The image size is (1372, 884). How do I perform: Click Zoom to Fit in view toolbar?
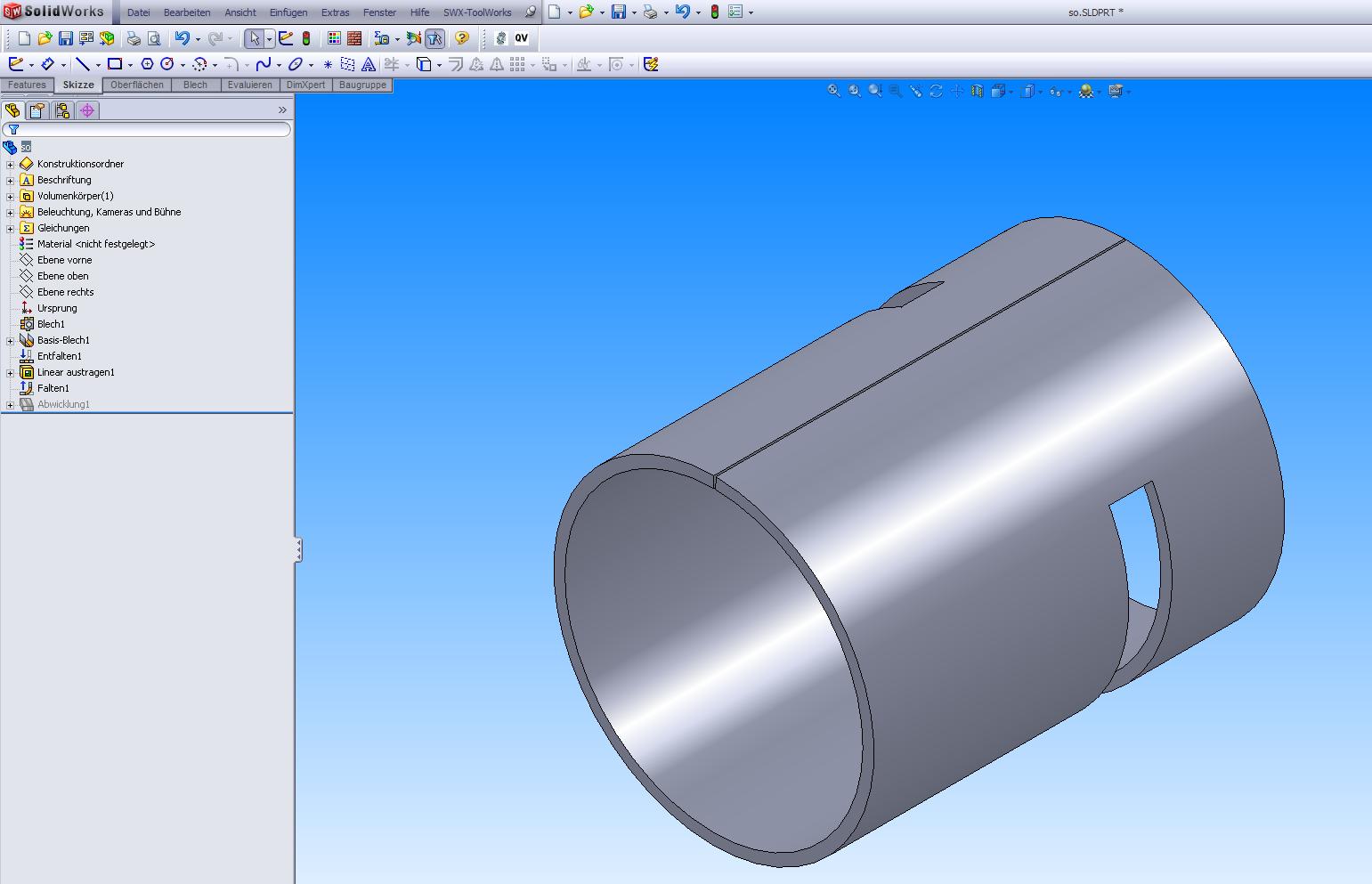pos(834,91)
